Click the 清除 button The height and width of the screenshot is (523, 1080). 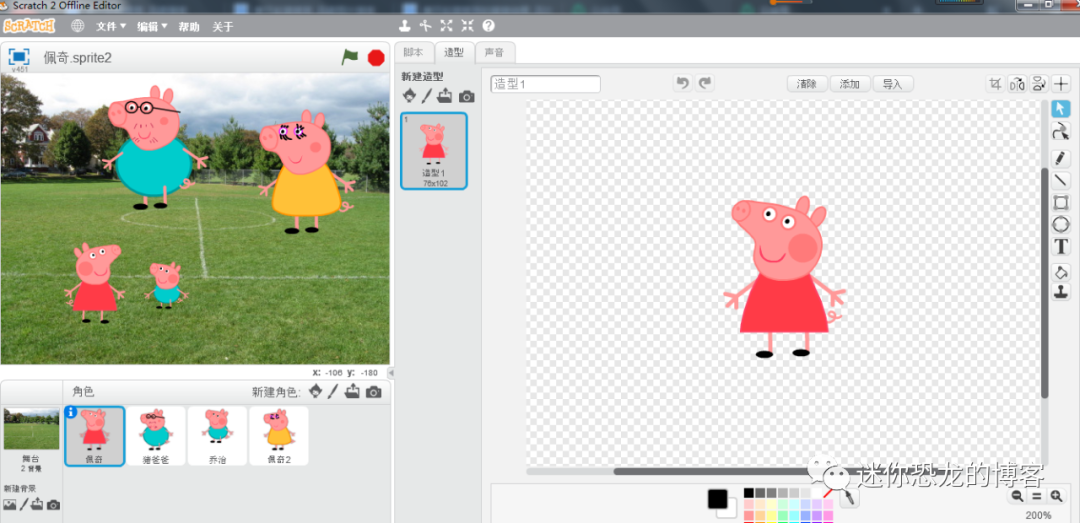point(807,84)
